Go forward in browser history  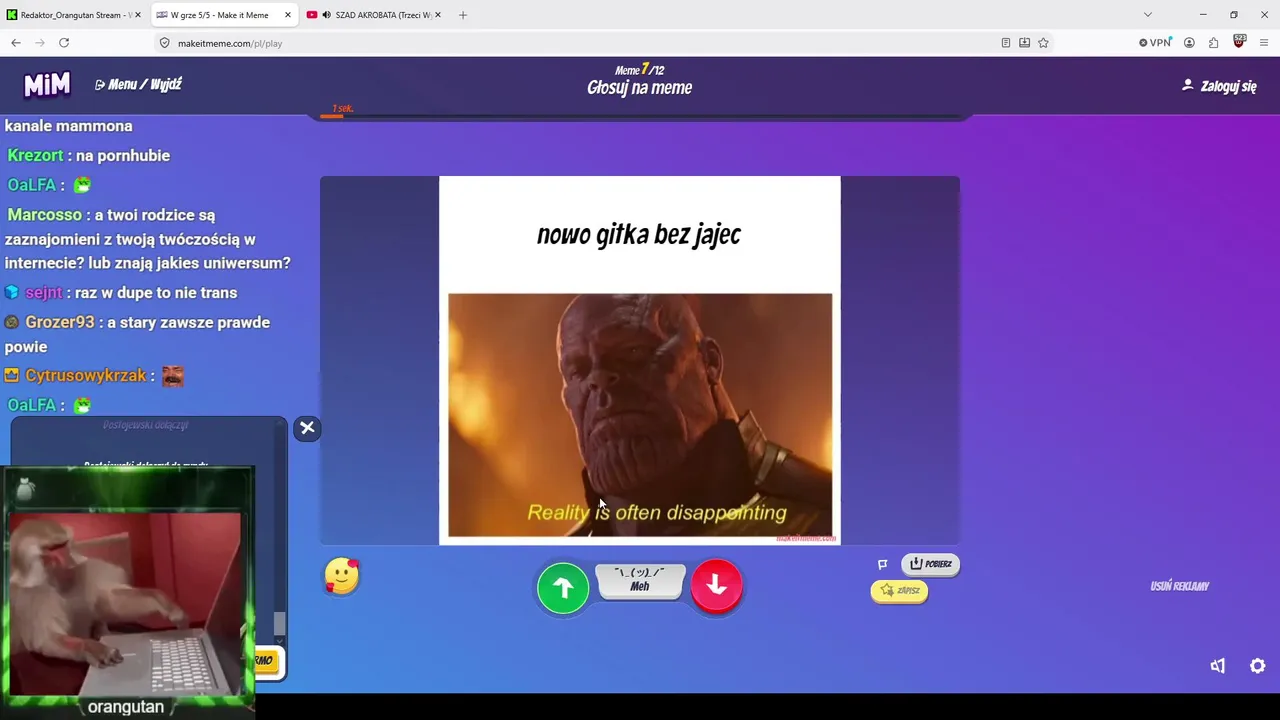click(x=40, y=43)
